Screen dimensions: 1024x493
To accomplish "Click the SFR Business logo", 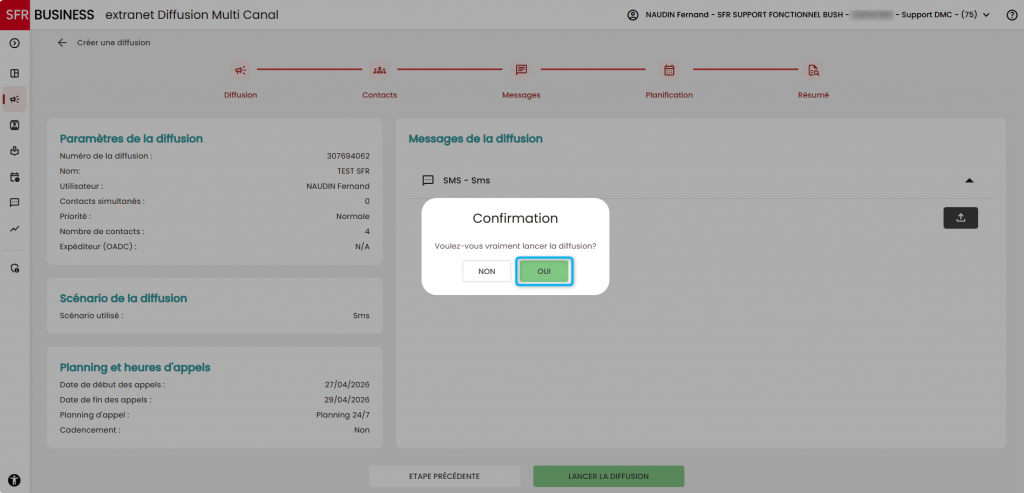I will tap(48, 14).
